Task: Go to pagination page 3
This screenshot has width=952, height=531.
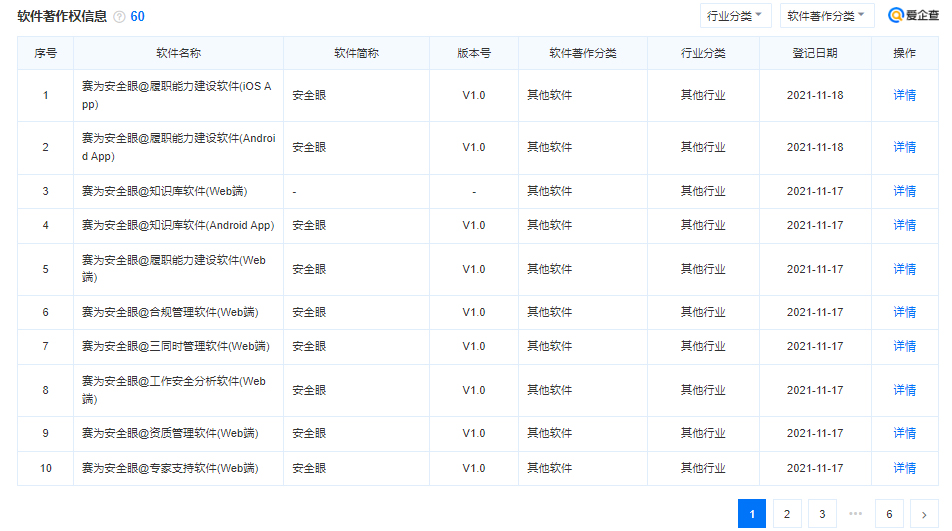Action: pos(822,514)
